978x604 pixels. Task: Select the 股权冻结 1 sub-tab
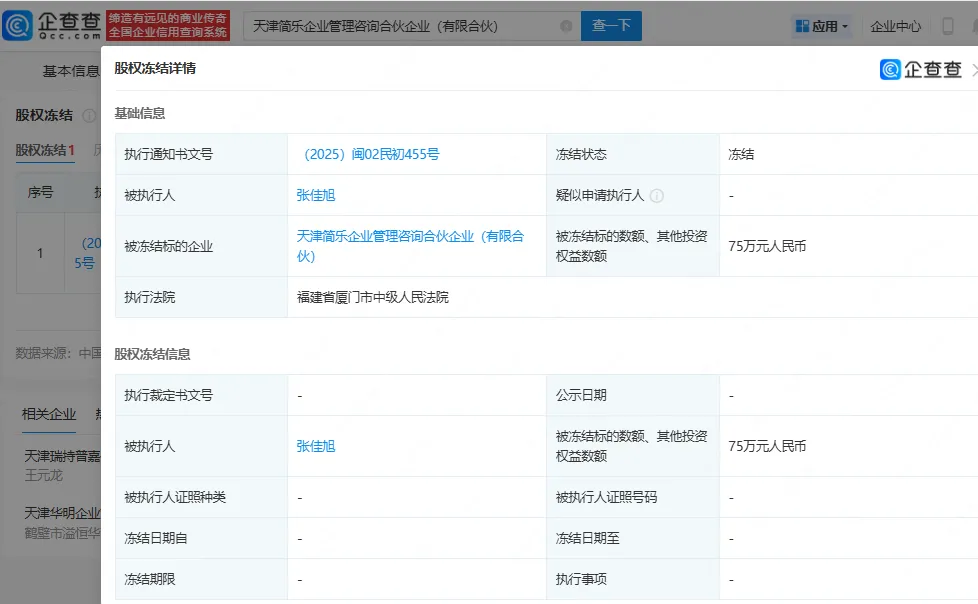45,150
